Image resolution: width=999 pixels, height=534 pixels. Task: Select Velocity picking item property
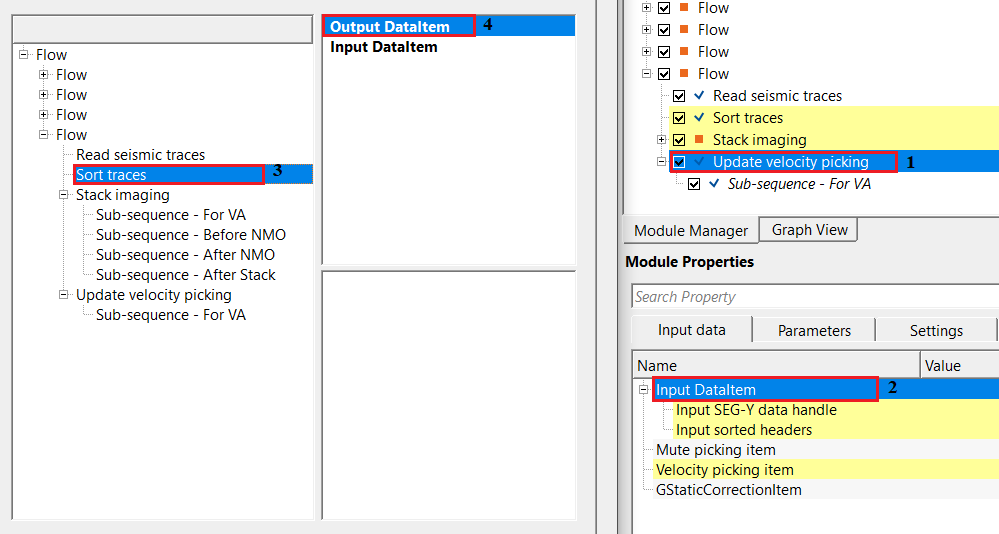[x=724, y=470]
